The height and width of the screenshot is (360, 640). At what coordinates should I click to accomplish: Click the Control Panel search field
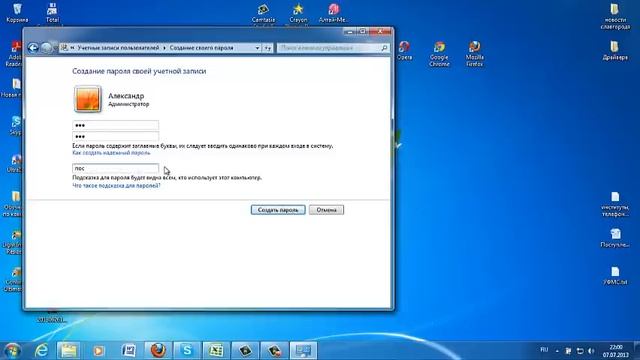pos(333,48)
